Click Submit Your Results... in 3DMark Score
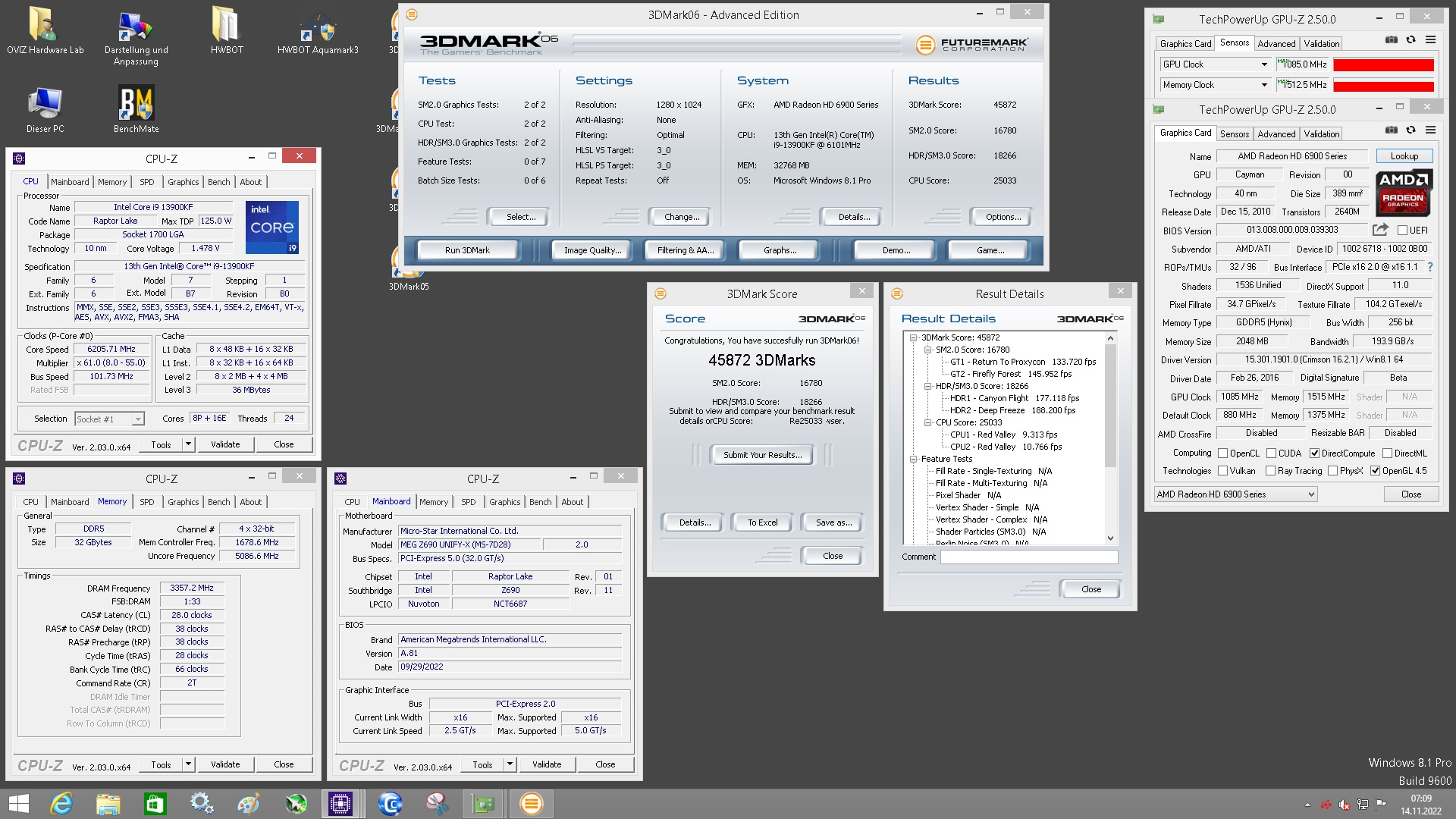Screen dimensions: 1456x819 tap(762, 455)
